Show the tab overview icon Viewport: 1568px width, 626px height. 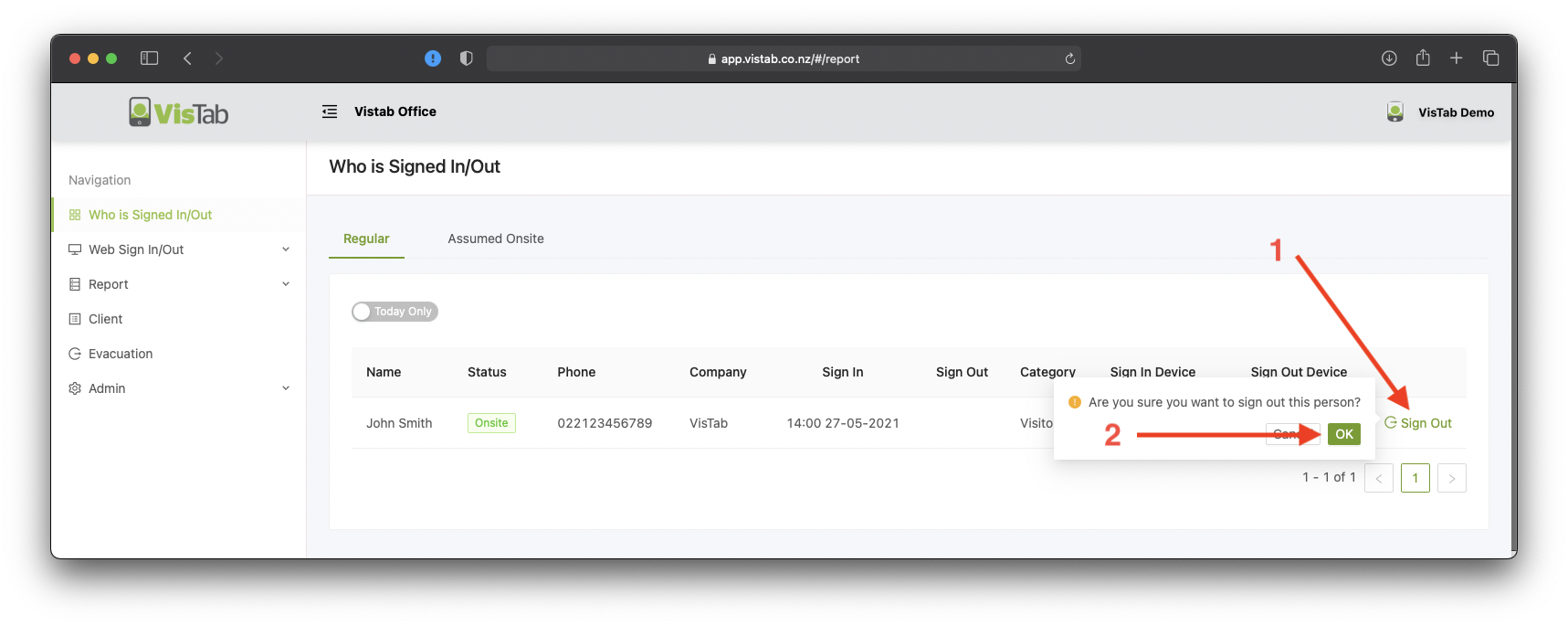coord(1491,58)
